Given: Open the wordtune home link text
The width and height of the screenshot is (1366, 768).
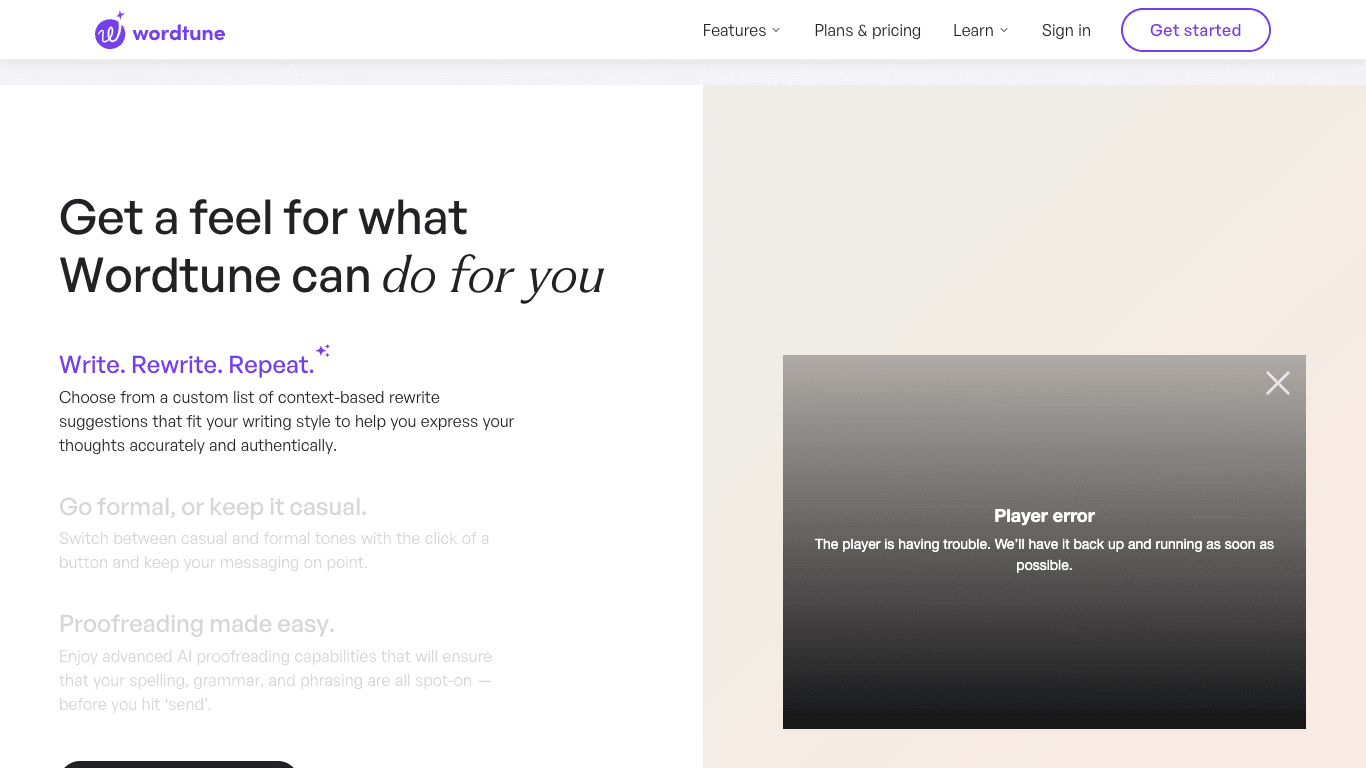Looking at the screenshot, I should coord(179,33).
